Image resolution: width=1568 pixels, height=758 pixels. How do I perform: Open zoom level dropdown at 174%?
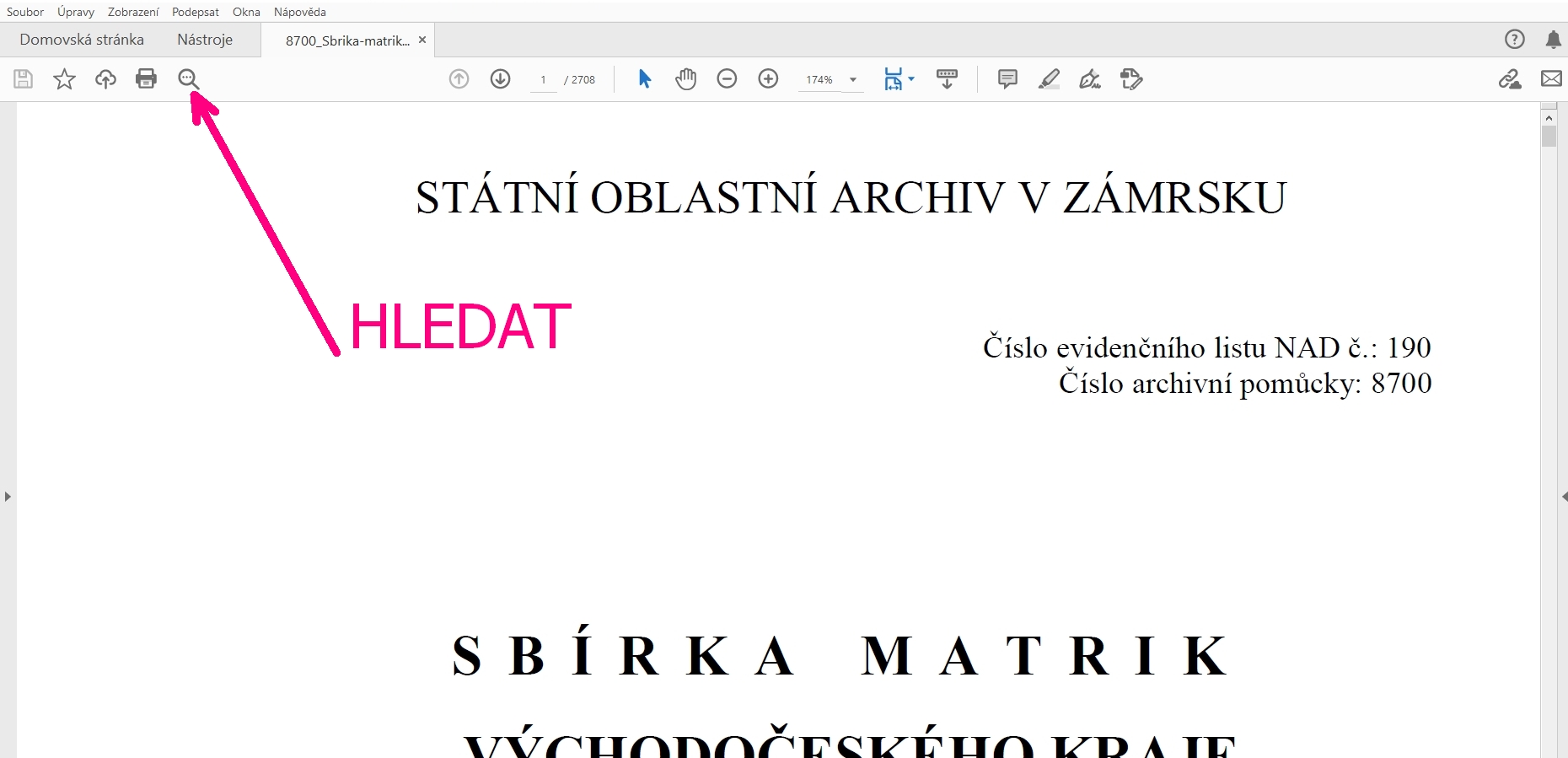point(853,80)
